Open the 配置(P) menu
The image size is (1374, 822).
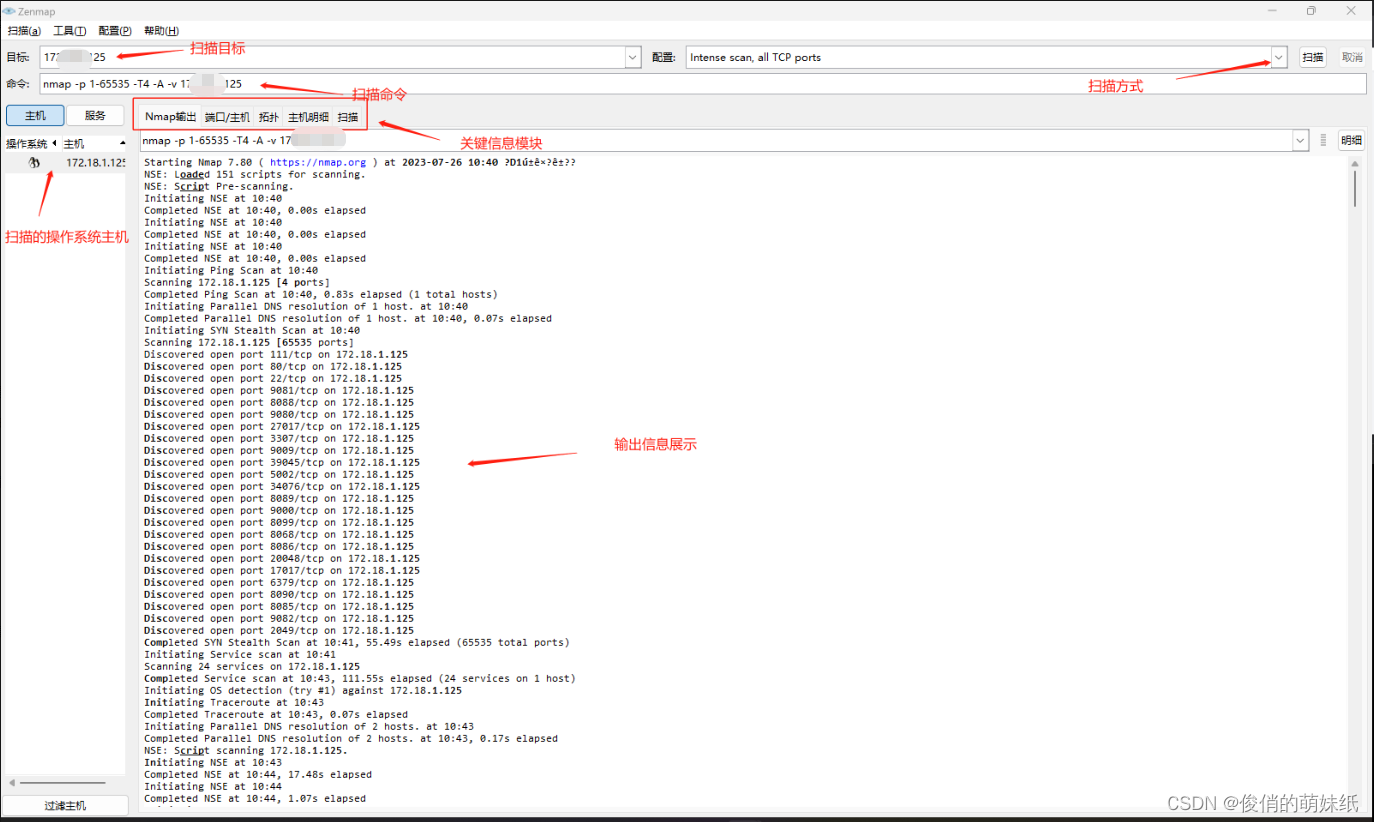coord(115,31)
